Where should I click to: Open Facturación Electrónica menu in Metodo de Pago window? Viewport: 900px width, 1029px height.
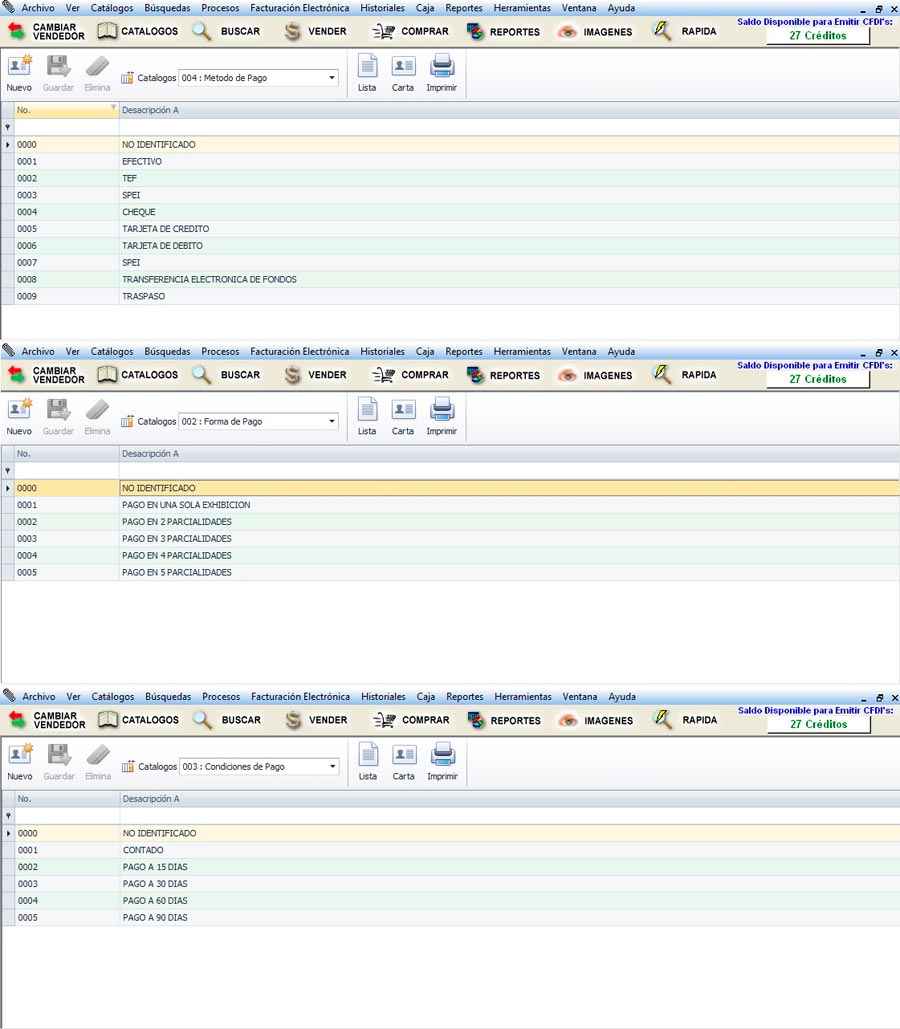299,8
